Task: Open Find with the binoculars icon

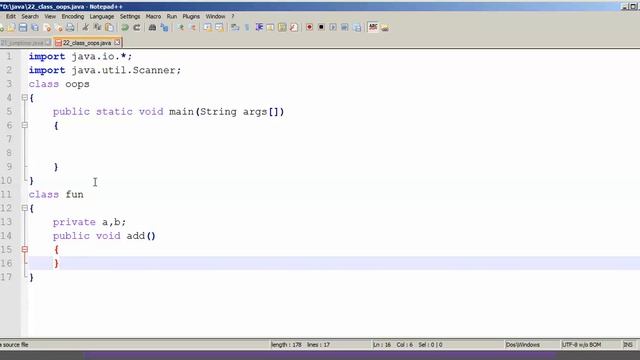Action: tap(152, 27)
